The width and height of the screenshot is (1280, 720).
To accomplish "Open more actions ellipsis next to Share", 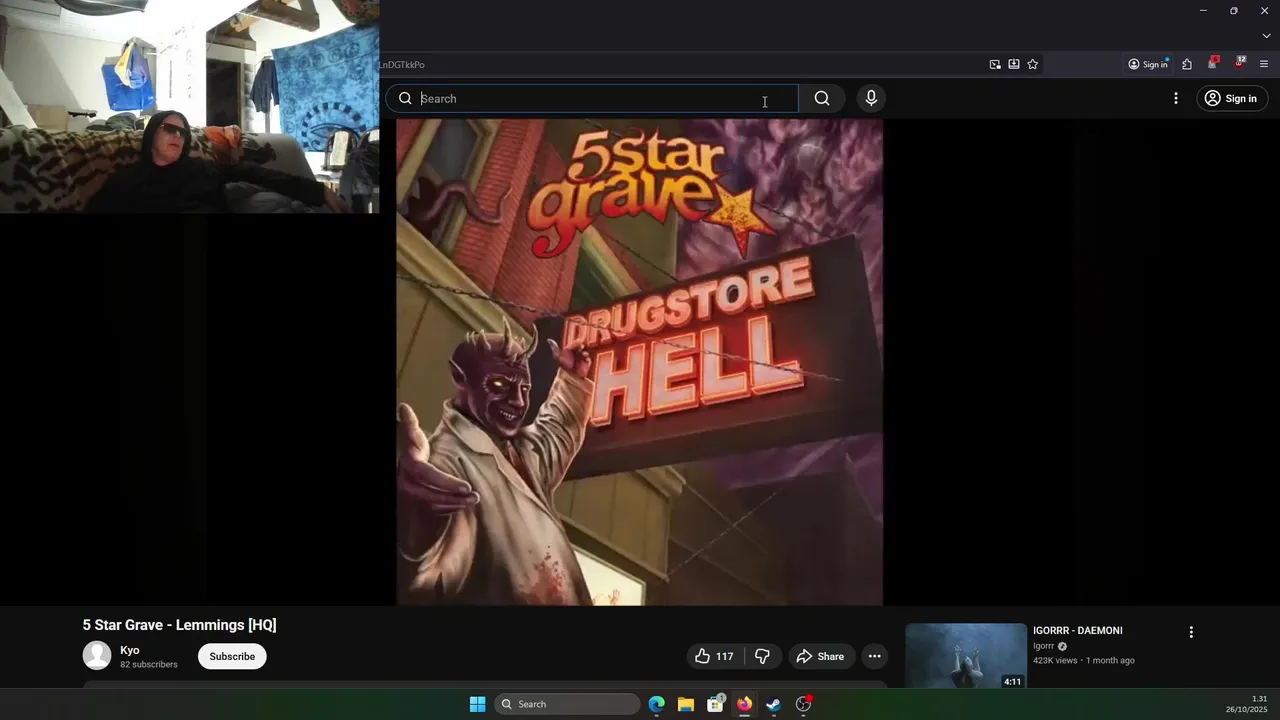I will pyautogui.click(x=874, y=656).
